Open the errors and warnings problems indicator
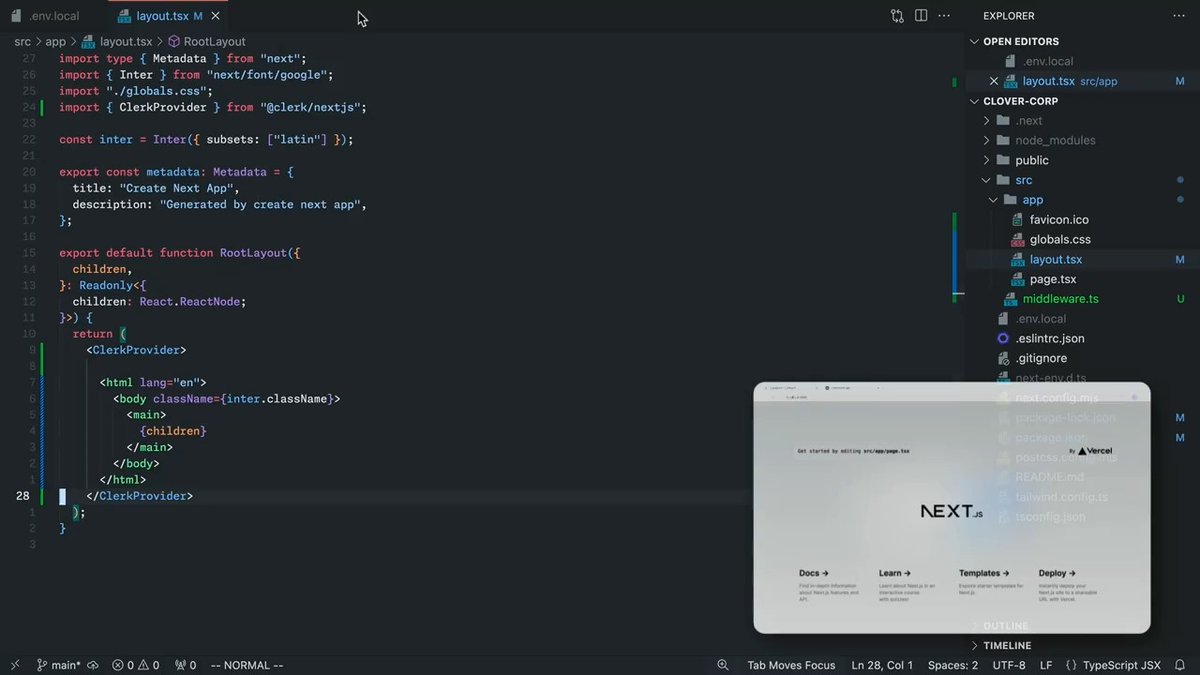 point(136,665)
